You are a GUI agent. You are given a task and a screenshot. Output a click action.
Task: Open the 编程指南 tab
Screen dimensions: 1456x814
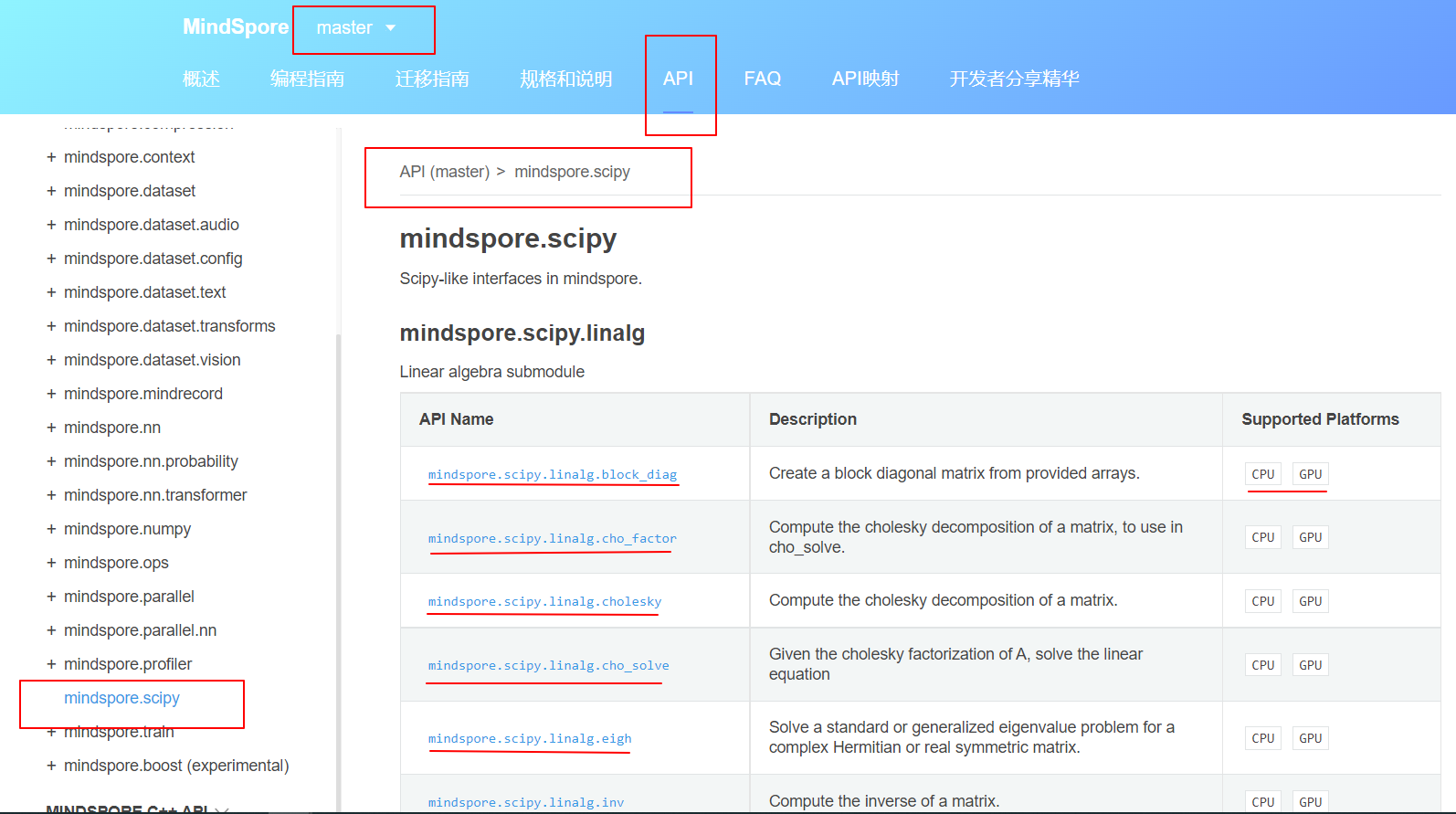click(307, 79)
